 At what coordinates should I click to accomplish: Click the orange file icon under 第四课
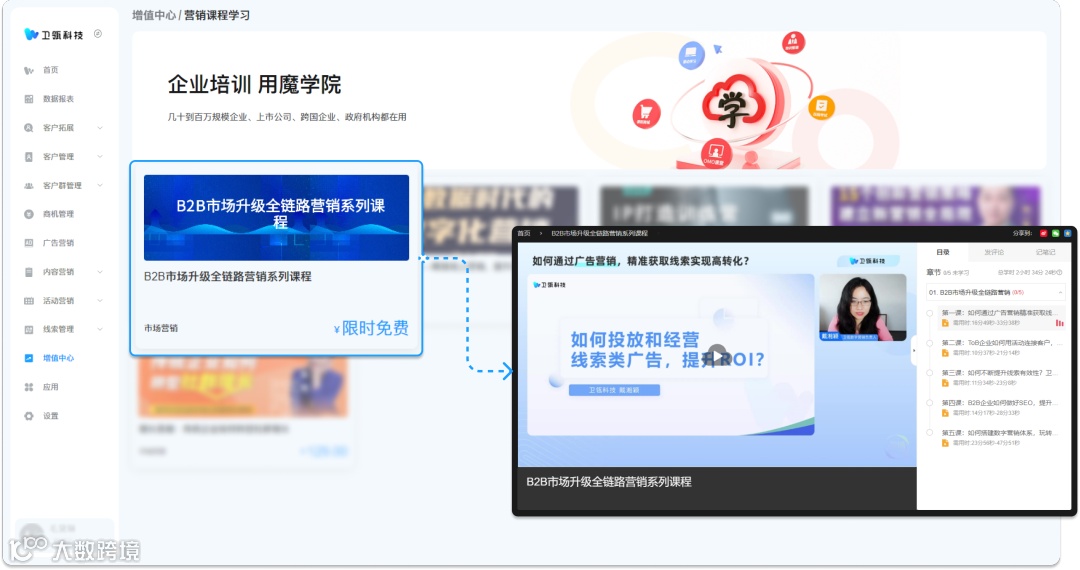tap(945, 413)
